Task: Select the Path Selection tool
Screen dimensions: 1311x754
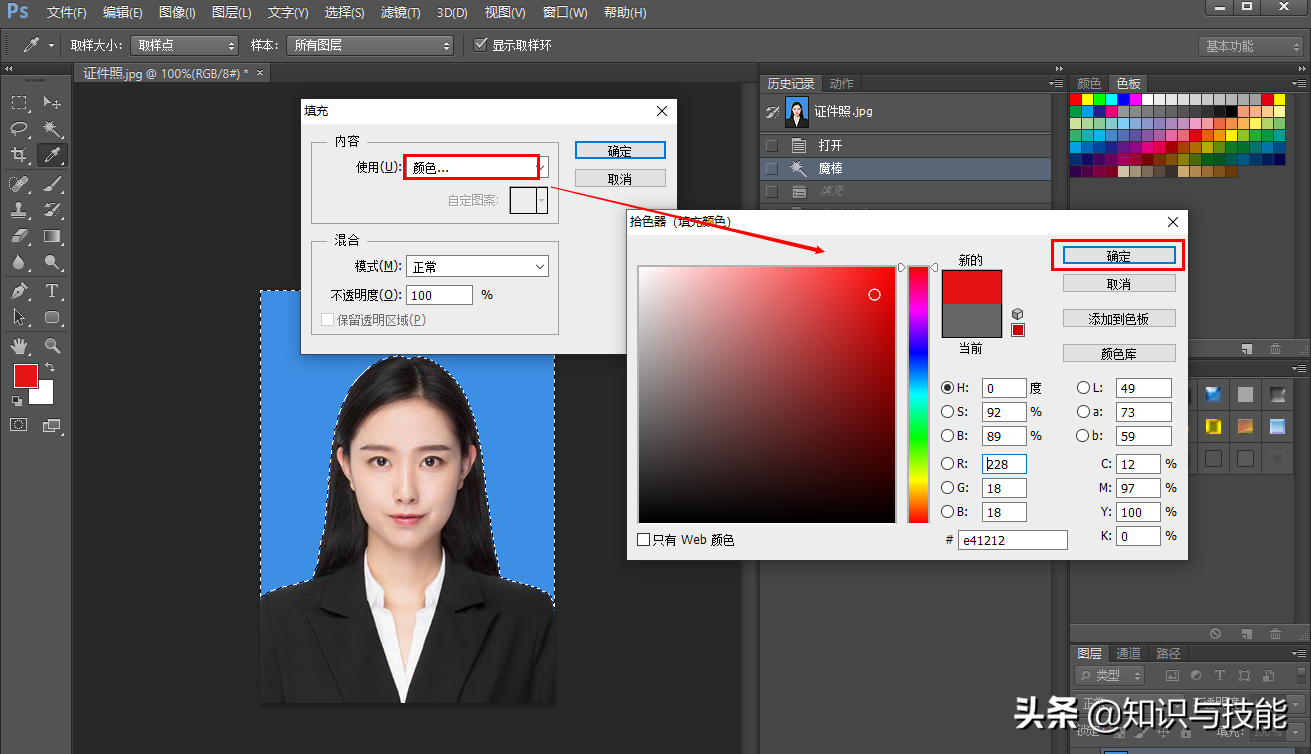Action: tap(19, 317)
